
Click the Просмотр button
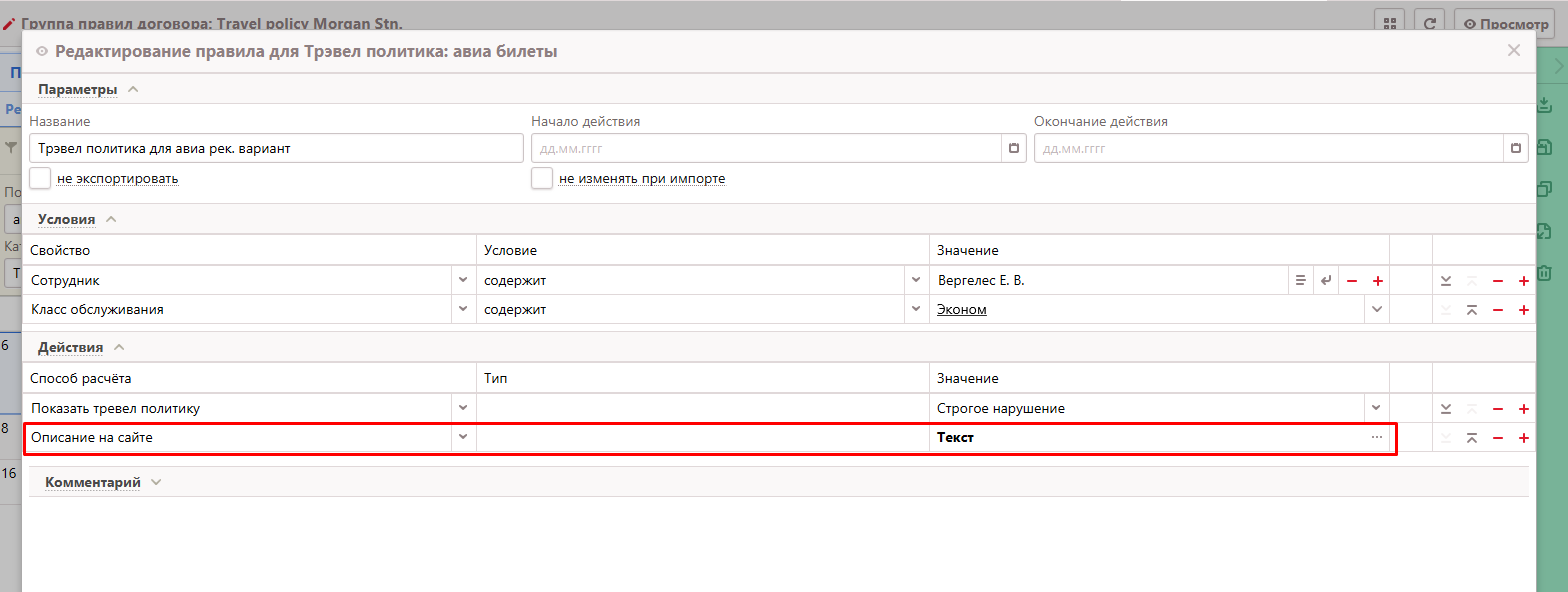tap(1500, 24)
